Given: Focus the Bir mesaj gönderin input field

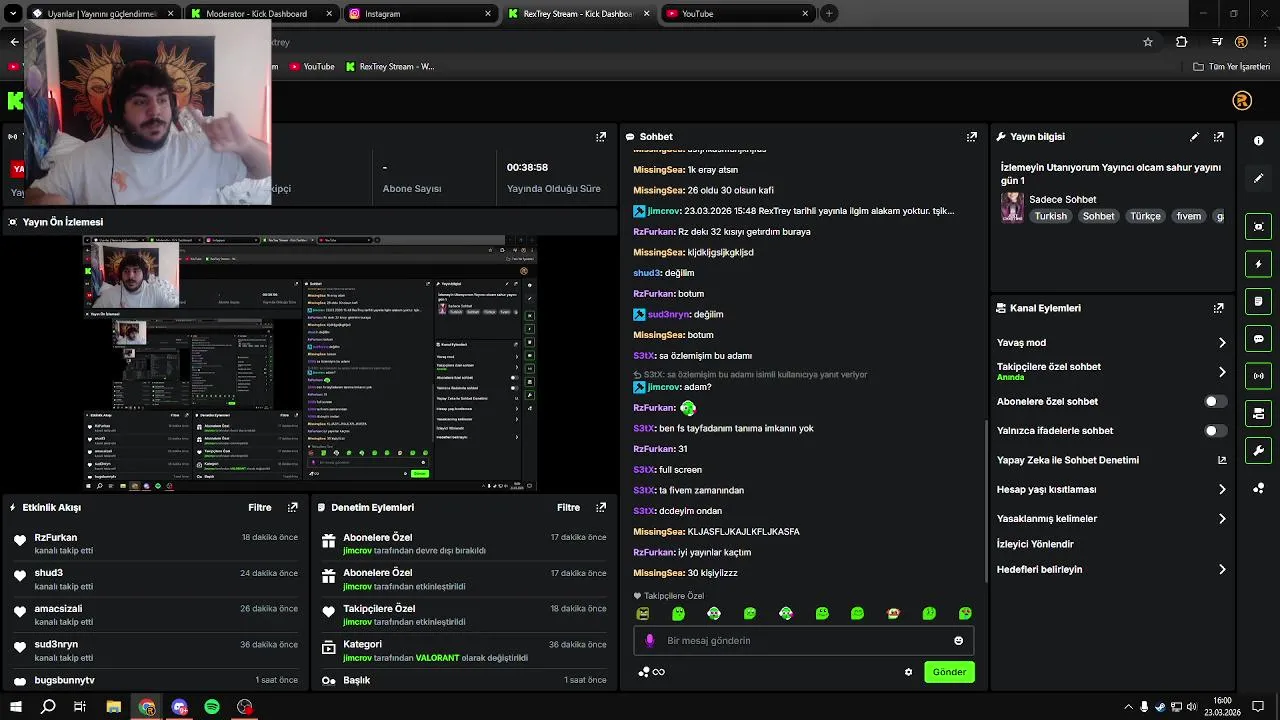Looking at the screenshot, I should point(804,641).
